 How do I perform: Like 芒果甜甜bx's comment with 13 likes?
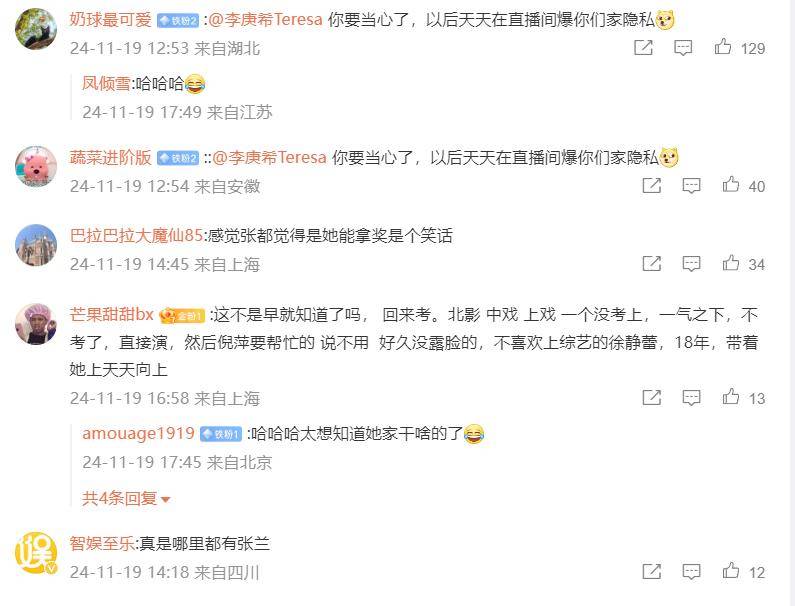pos(731,397)
